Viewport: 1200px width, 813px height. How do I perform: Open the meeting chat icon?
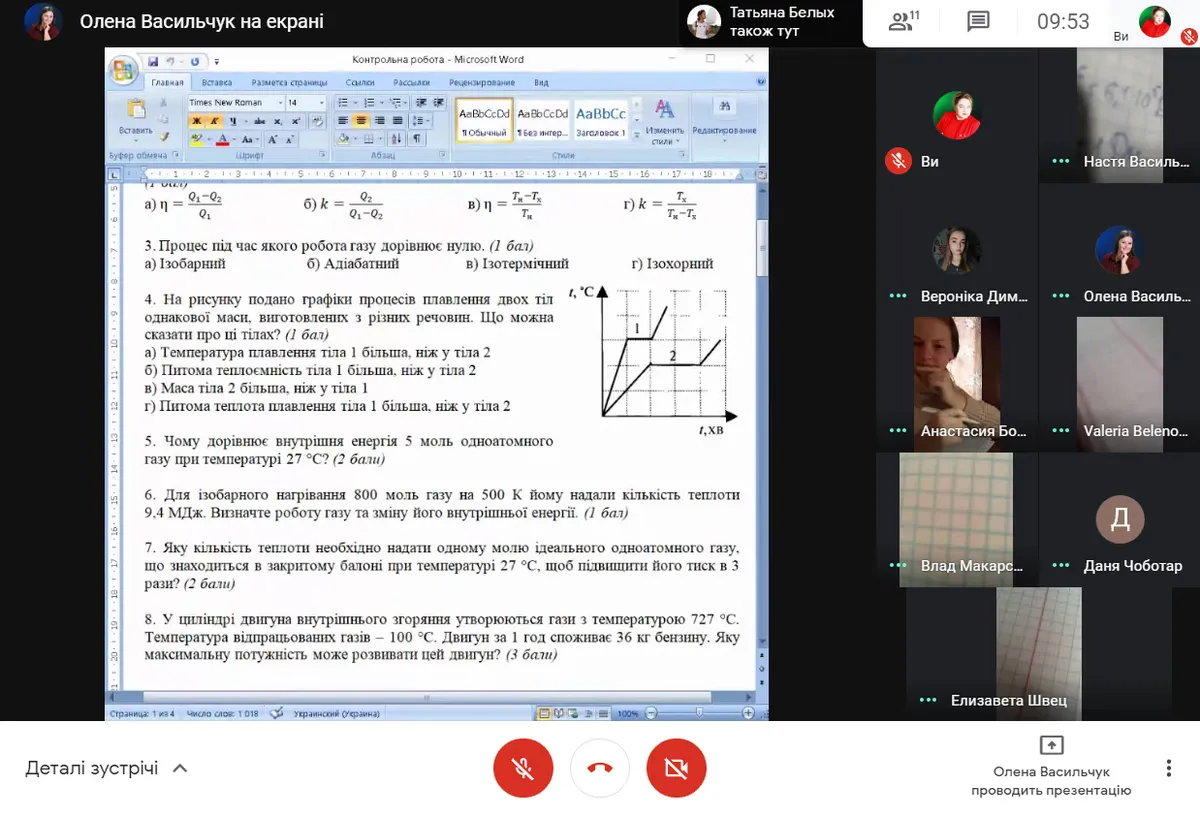click(x=978, y=22)
